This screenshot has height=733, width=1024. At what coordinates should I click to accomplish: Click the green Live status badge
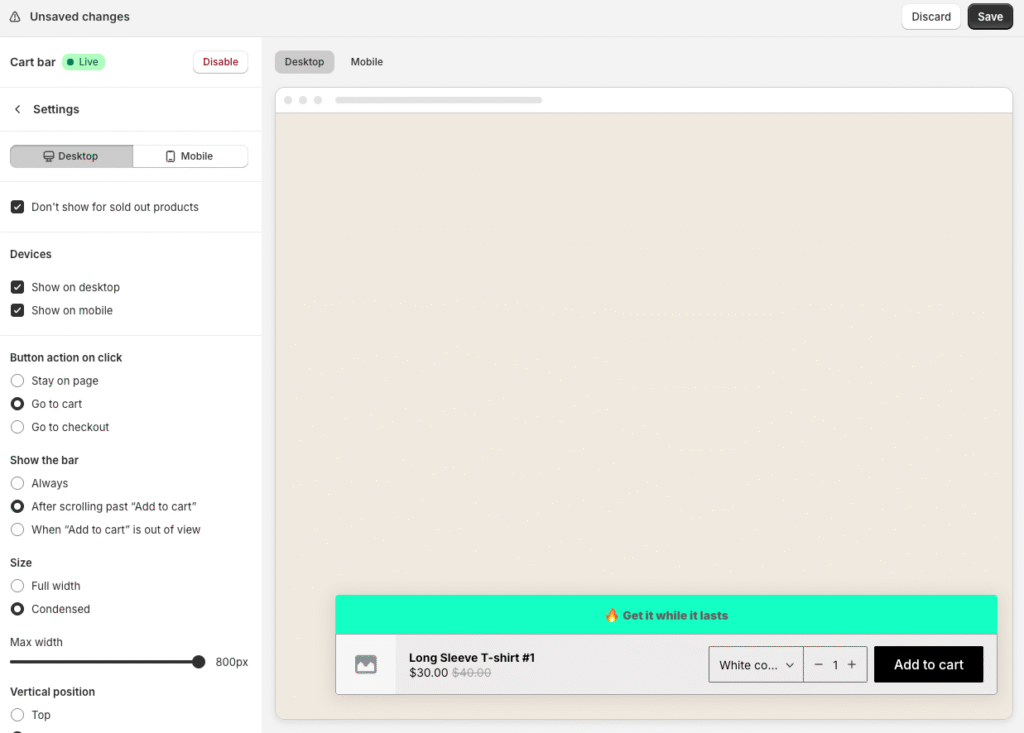[83, 61]
